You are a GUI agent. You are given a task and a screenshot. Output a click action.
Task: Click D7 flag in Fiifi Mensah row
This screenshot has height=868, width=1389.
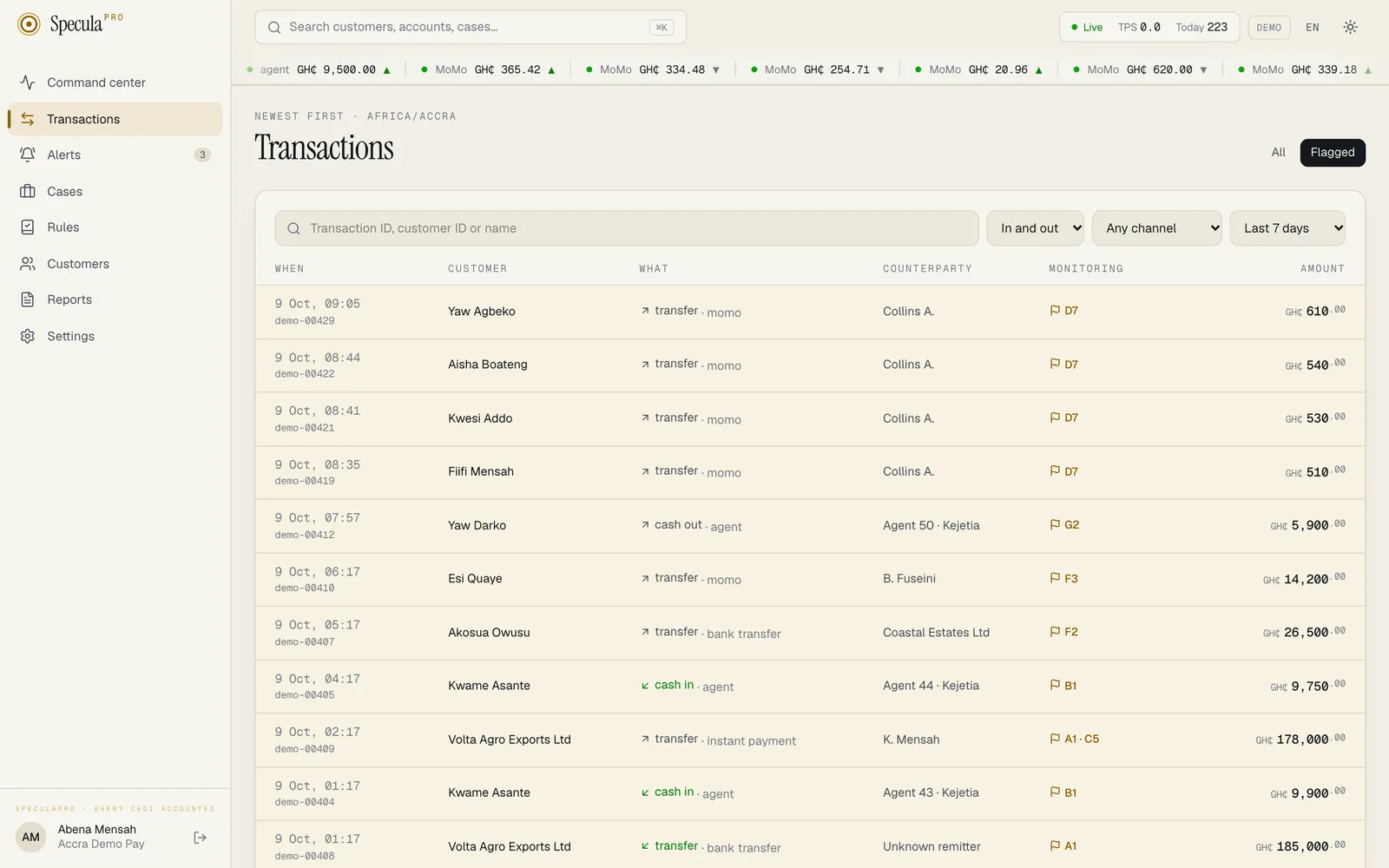pos(1064,471)
